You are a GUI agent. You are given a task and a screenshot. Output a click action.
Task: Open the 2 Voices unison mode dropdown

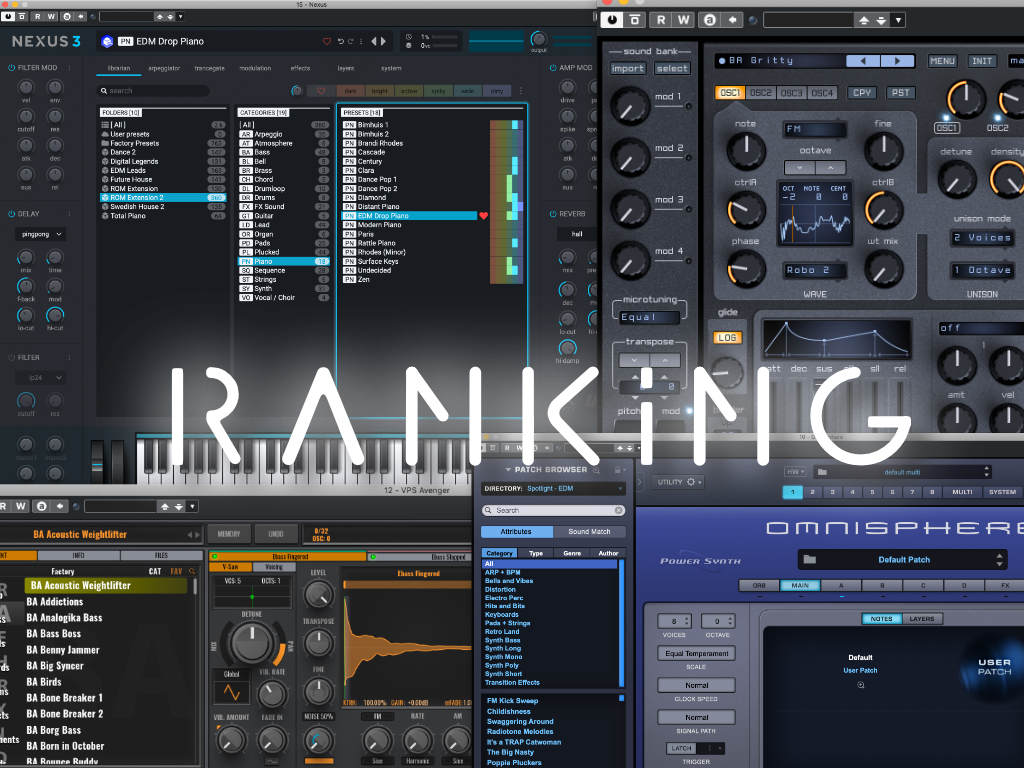tap(982, 238)
